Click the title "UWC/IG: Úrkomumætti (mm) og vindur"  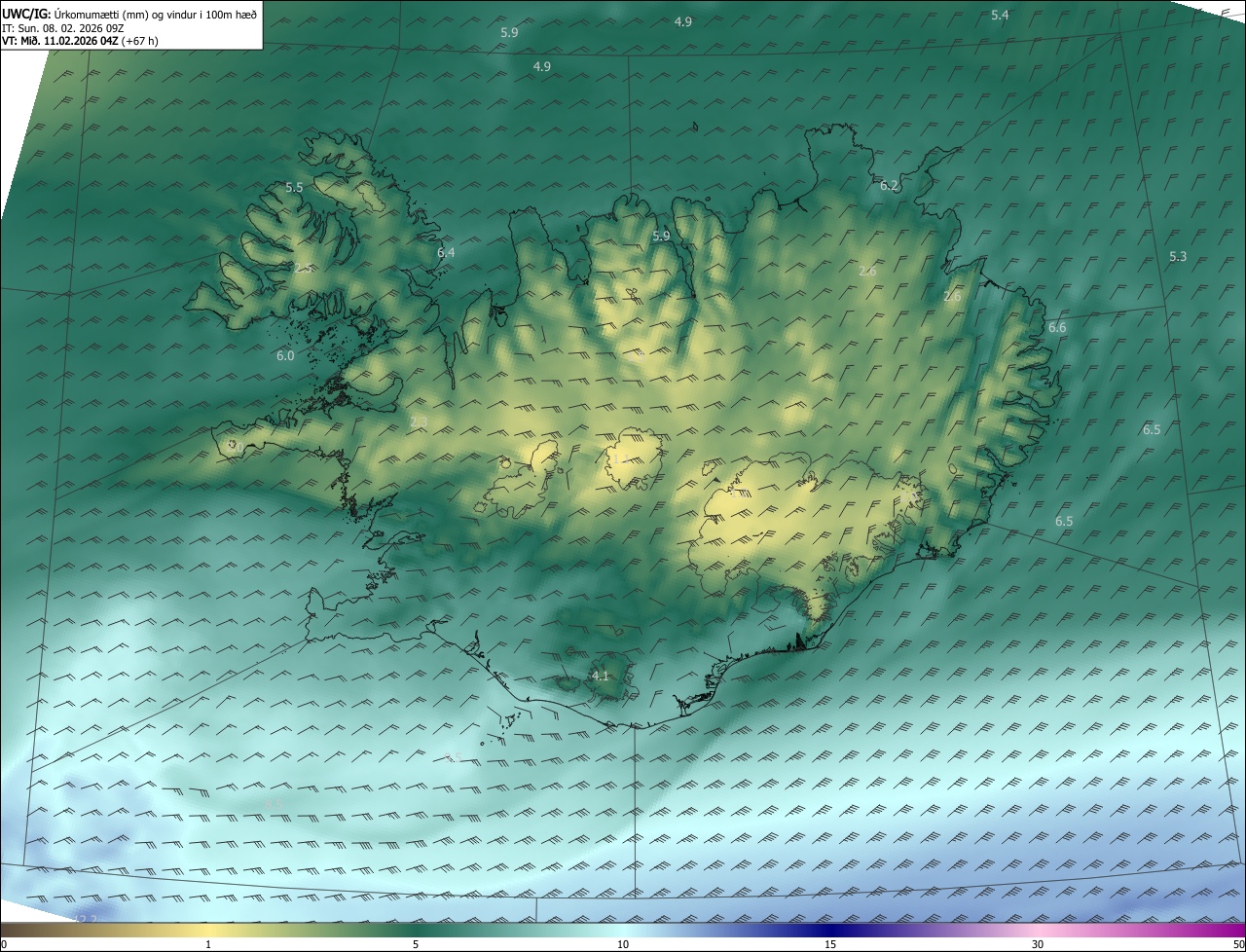click(x=129, y=14)
